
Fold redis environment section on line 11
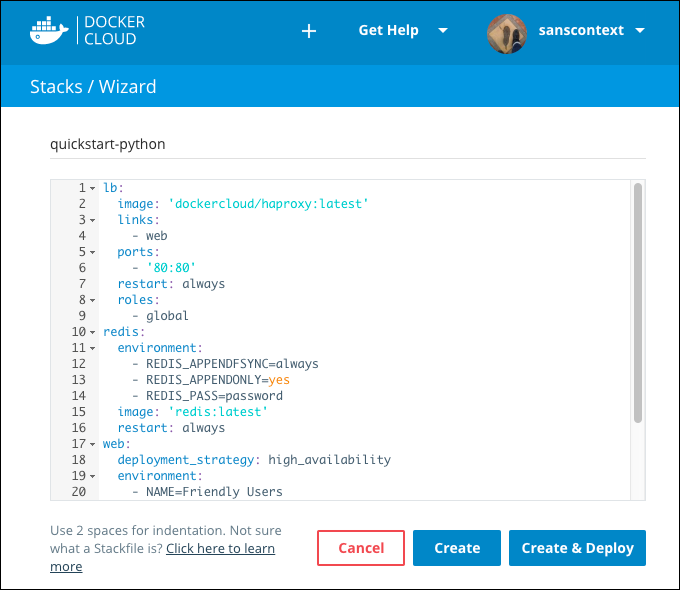coord(93,348)
